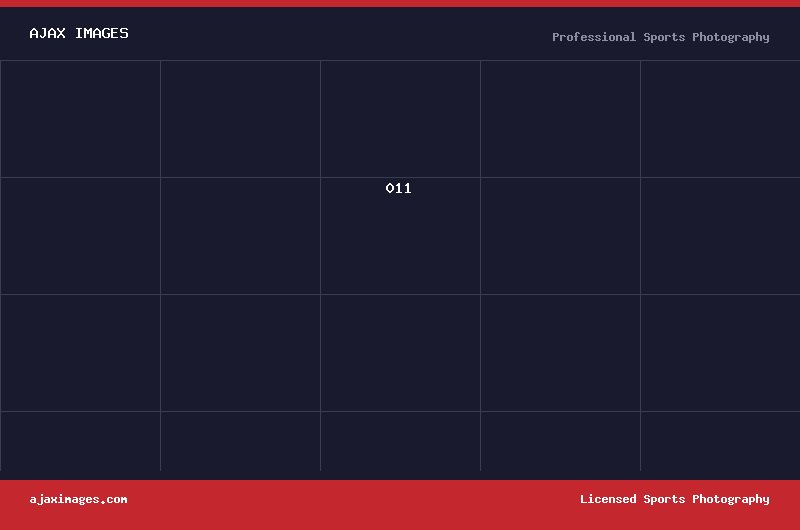The width and height of the screenshot is (800, 530).
Task: Open the middle cell of the top row
Action: tap(401, 119)
